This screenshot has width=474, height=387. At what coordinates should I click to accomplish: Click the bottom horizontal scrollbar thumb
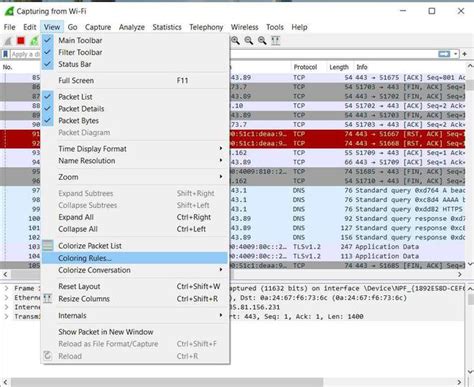click(x=167, y=382)
